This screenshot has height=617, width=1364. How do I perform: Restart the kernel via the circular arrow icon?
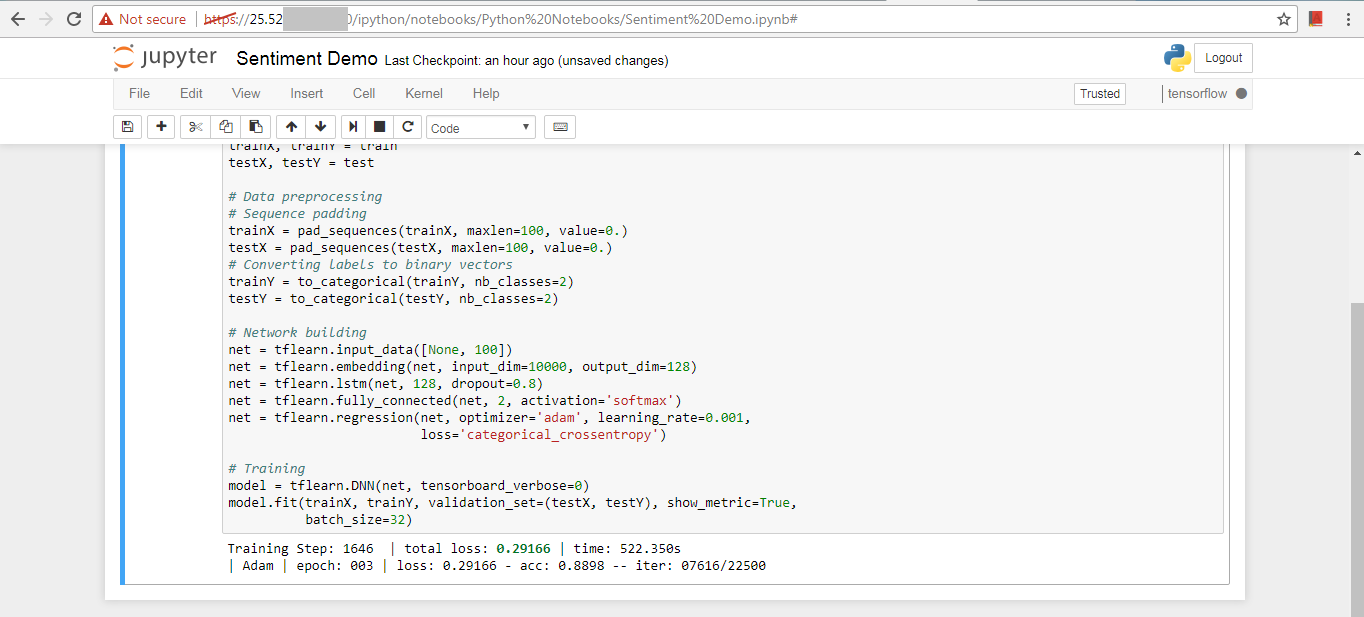point(408,126)
